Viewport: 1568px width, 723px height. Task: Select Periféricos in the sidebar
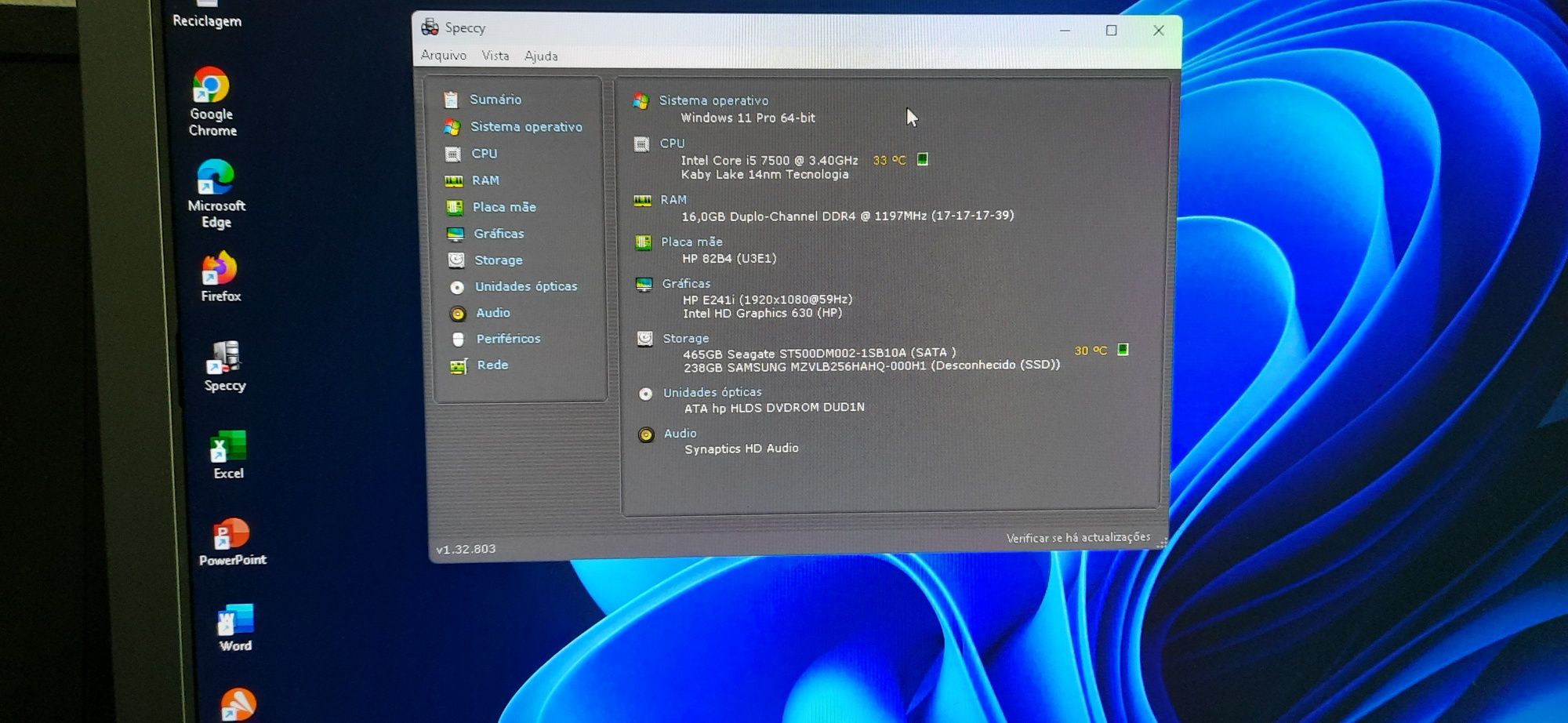pos(508,339)
